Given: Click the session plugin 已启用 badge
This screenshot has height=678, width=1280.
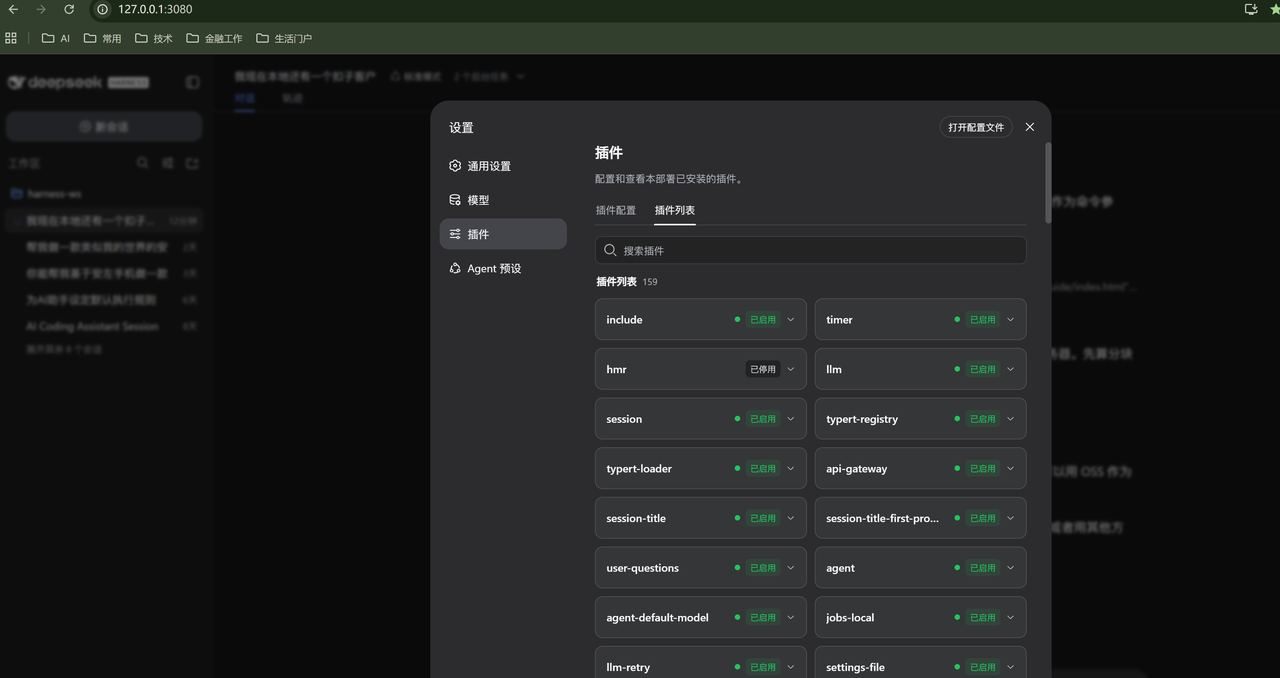Looking at the screenshot, I should [762, 419].
